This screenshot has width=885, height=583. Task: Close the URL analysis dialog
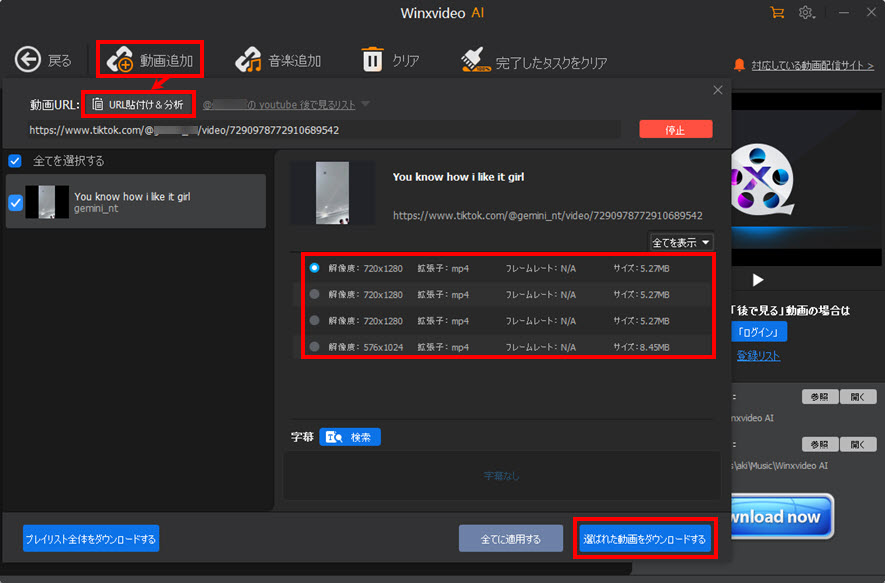click(x=717, y=90)
